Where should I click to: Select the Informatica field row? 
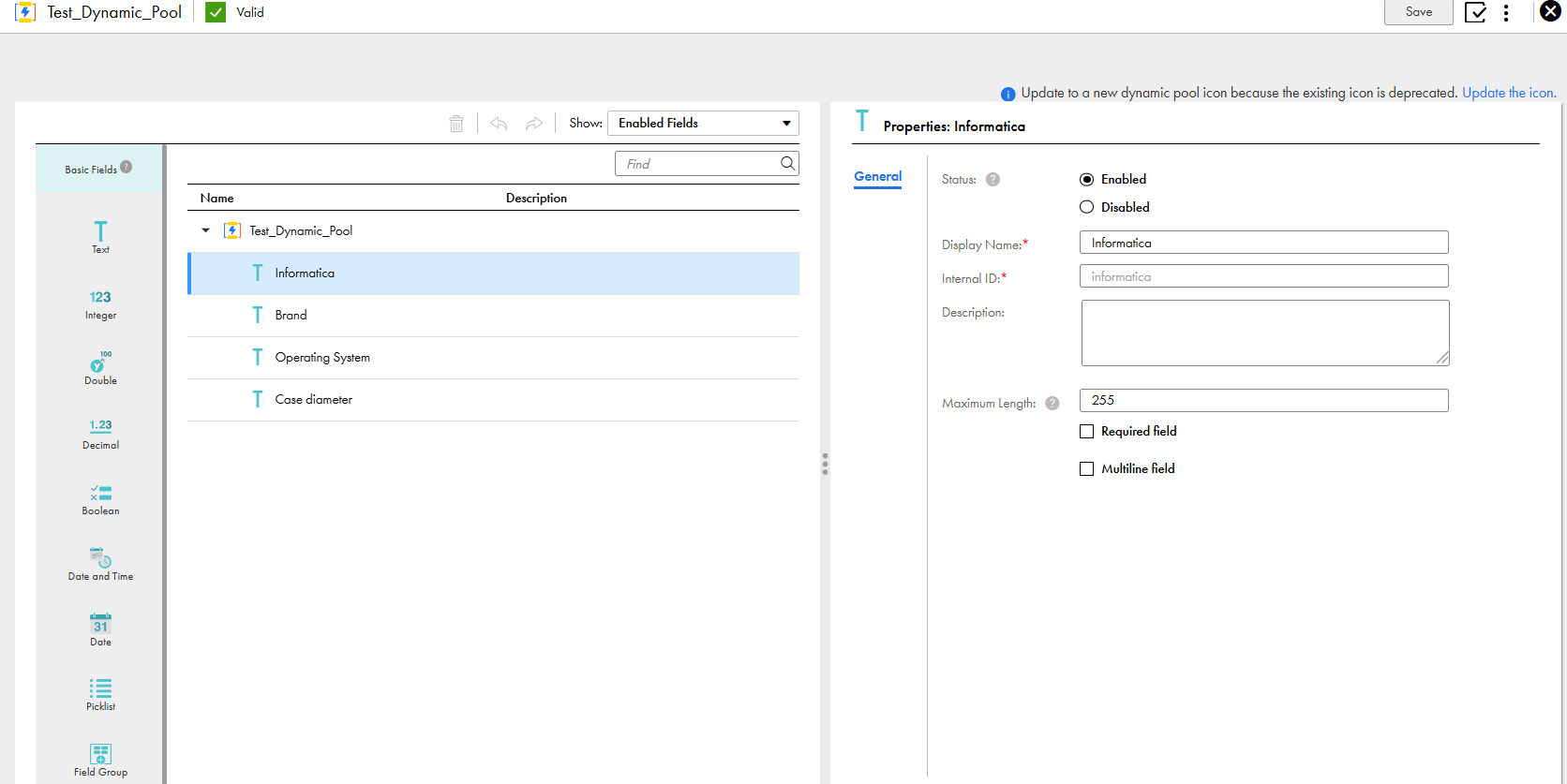tap(494, 274)
